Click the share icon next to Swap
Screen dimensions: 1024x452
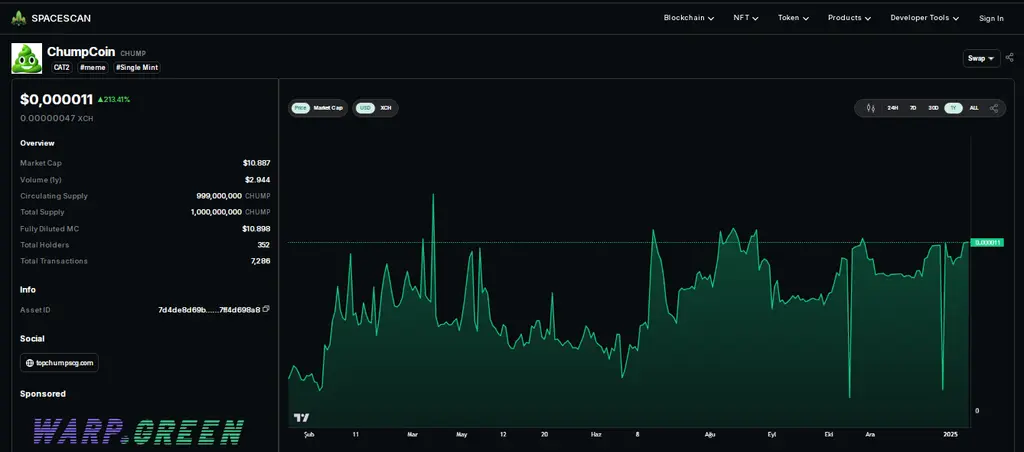tap(1010, 58)
